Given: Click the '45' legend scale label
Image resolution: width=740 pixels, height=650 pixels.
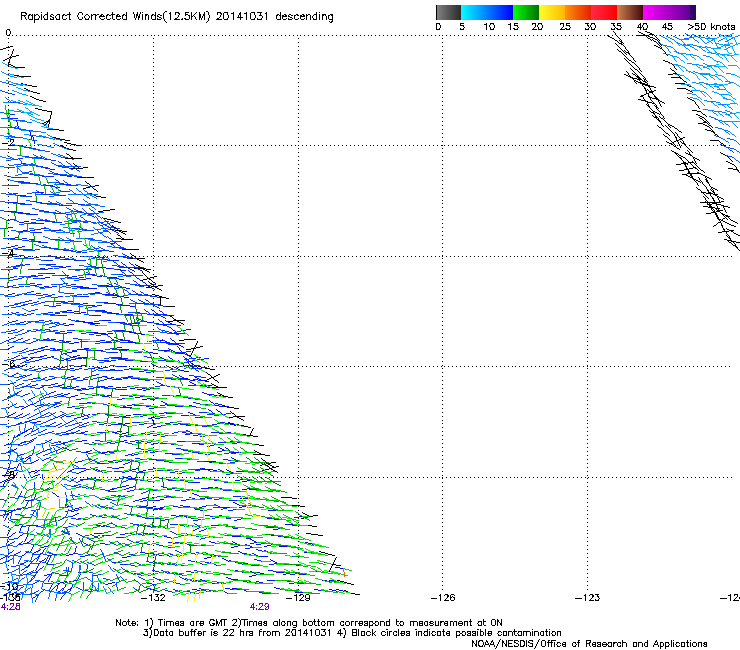Looking at the screenshot, I should pyautogui.click(x=667, y=27).
